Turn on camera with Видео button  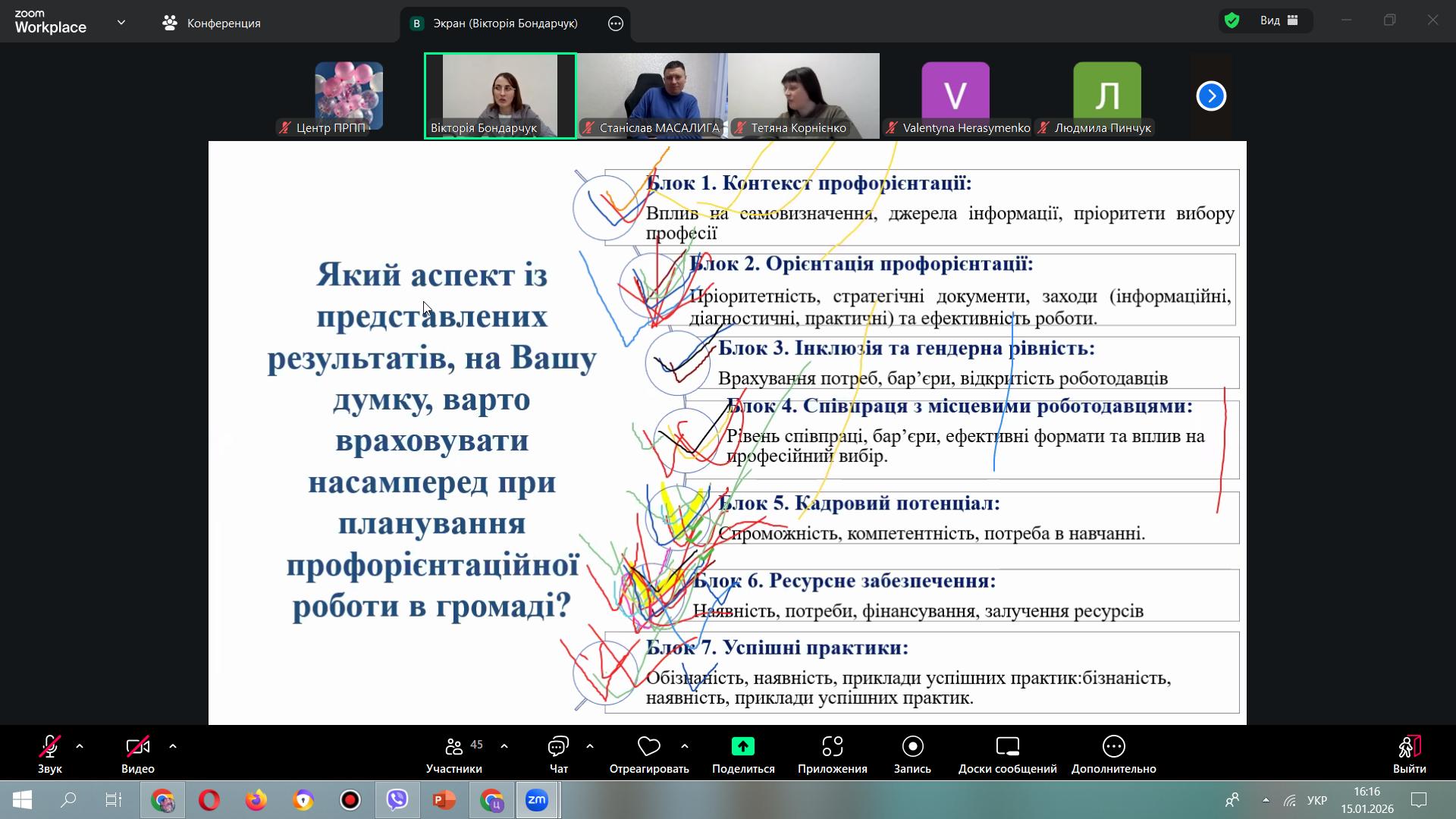[x=137, y=748]
